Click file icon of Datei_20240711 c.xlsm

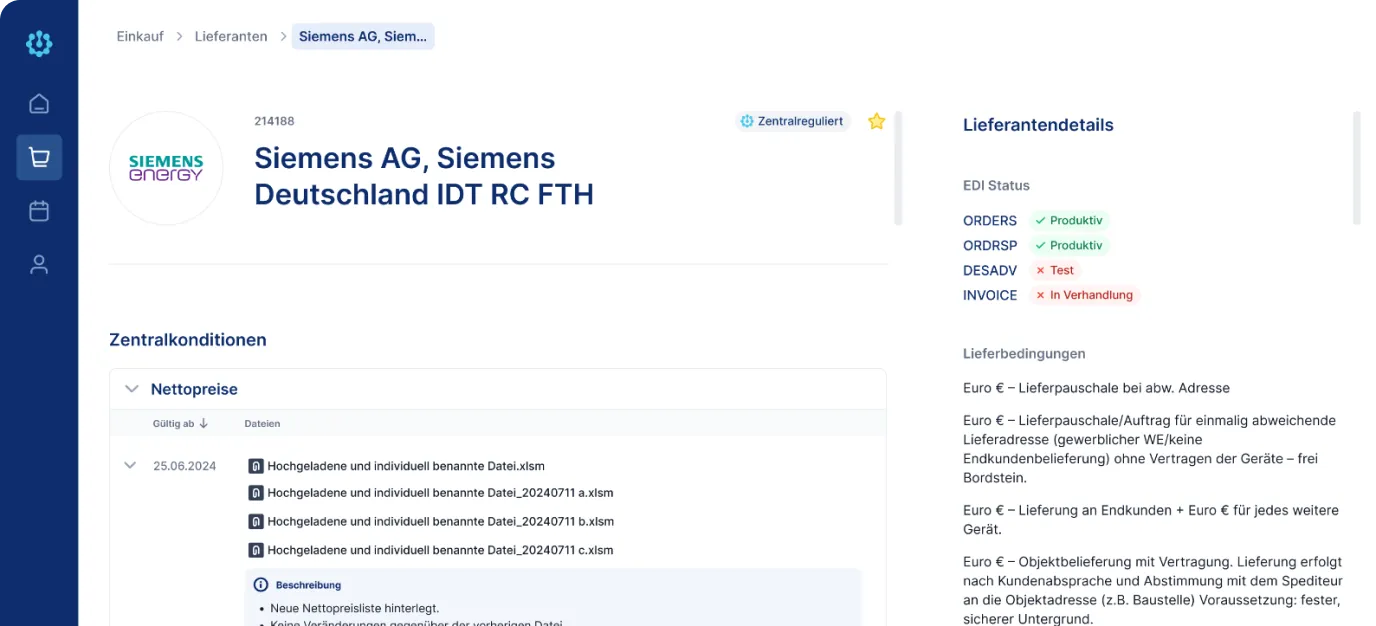coord(255,549)
